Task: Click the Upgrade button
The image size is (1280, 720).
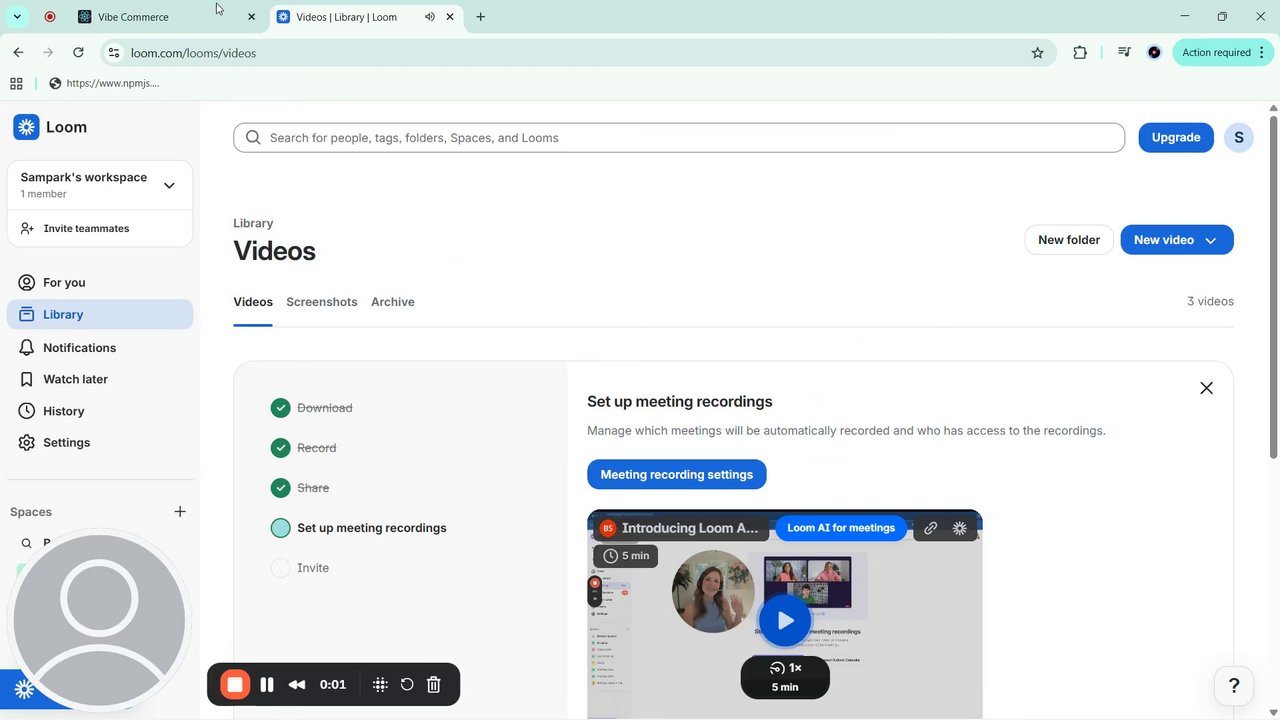Action: click(x=1176, y=138)
